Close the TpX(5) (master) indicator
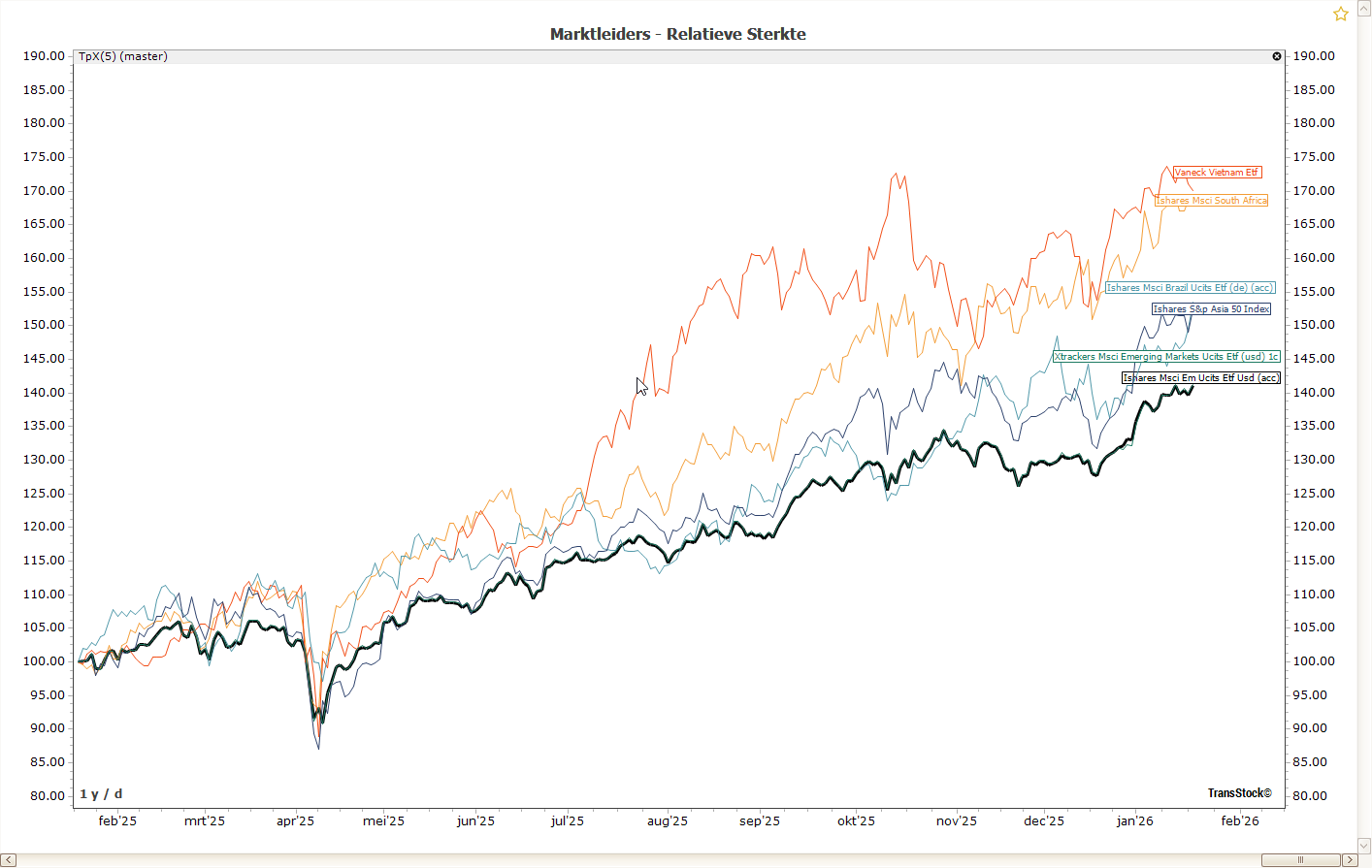The width and height of the screenshot is (1372, 868). [1276, 56]
